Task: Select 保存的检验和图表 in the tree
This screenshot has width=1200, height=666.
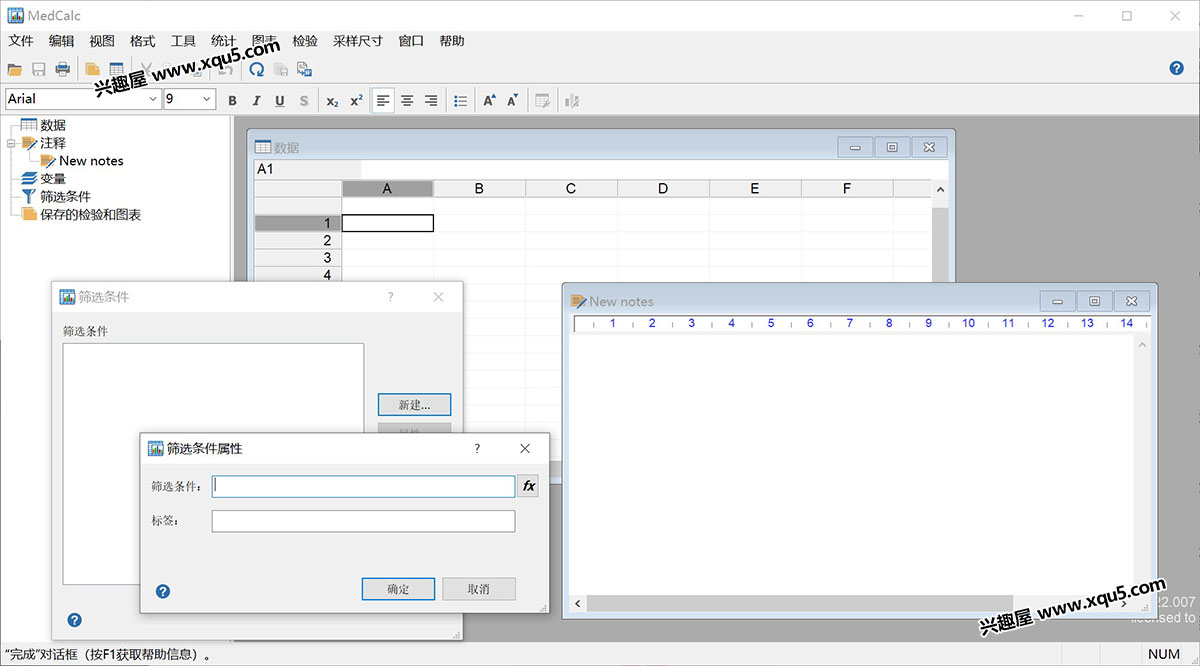Action: 90,215
